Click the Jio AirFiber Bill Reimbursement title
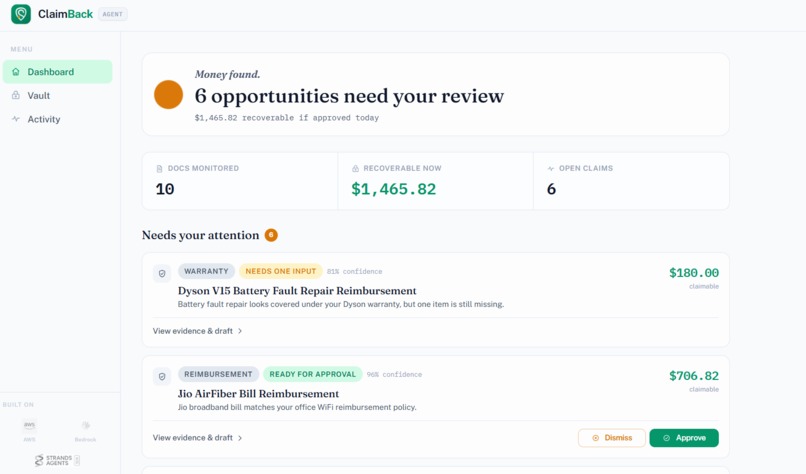Image resolution: width=806 pixels, height=474 pixels. tap(258, 394)
